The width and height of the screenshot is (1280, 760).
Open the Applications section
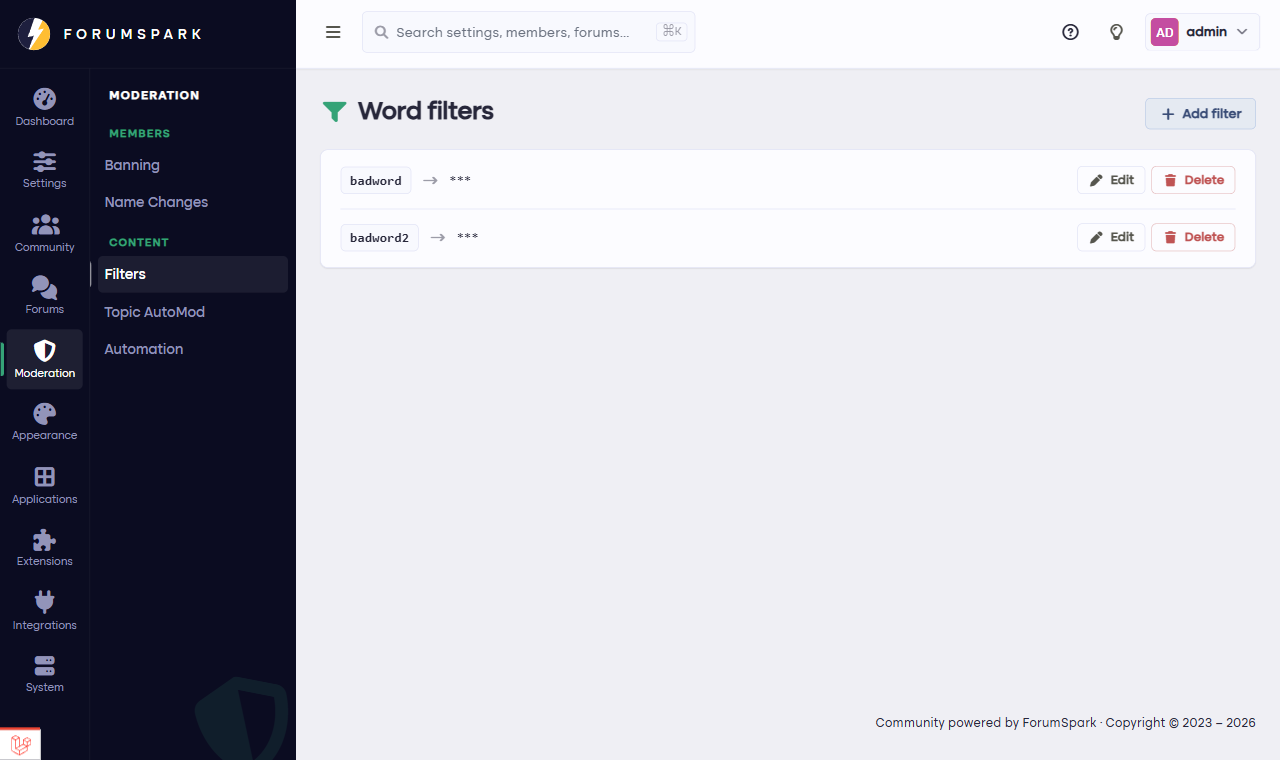click(45, 486)
